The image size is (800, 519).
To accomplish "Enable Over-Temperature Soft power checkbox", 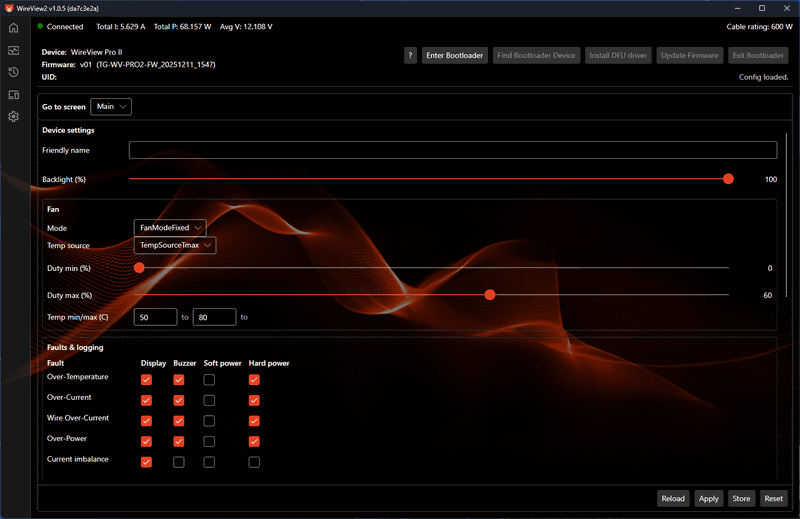I will point(209,380).
